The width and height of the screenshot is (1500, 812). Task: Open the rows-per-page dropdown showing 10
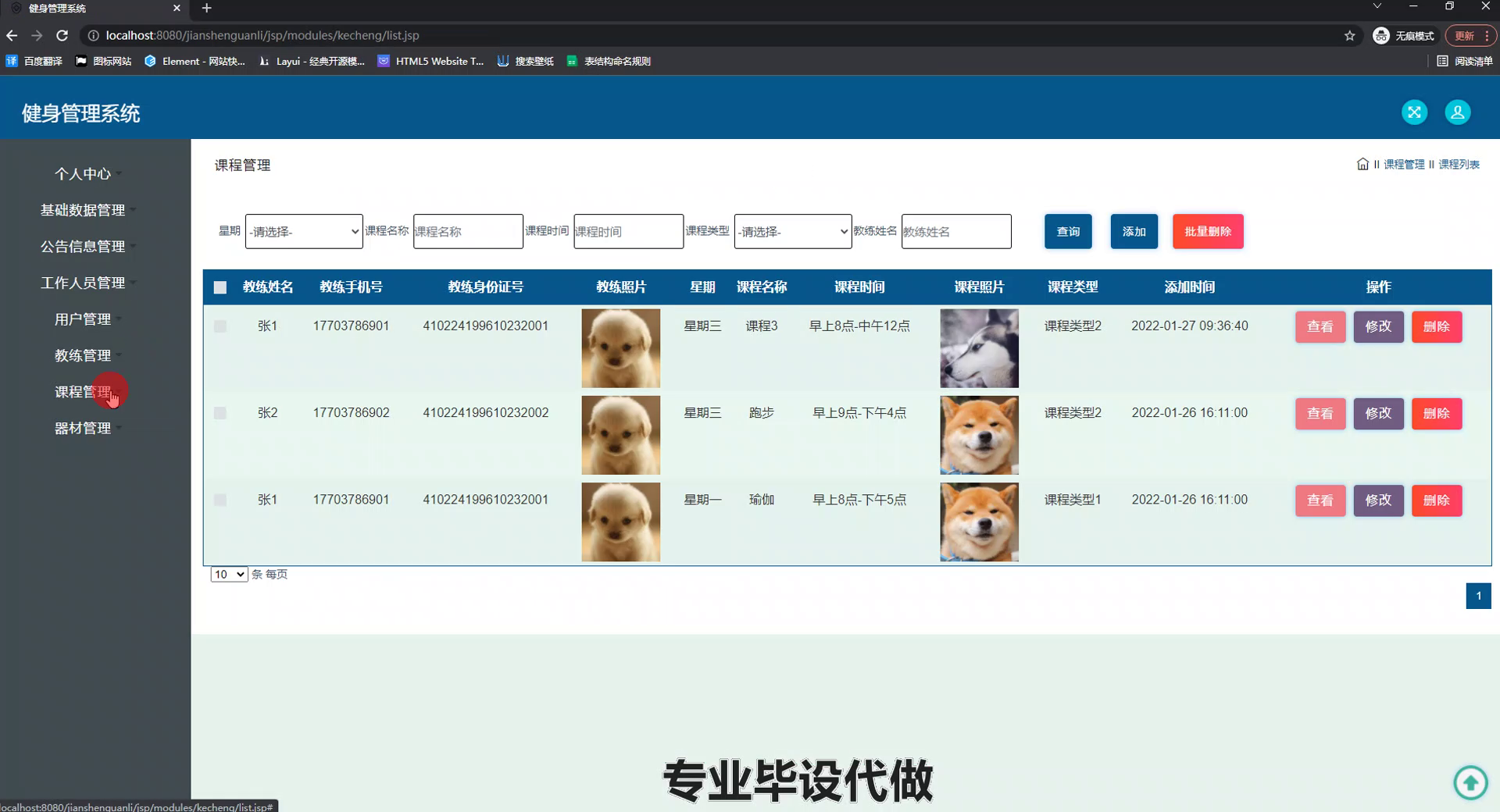[229, 574]
